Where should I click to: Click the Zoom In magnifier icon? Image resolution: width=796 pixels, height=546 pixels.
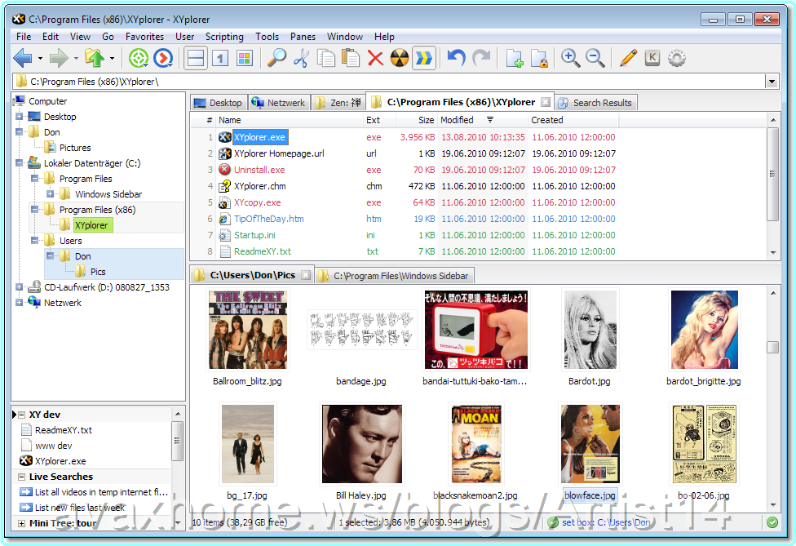[571, 58]
